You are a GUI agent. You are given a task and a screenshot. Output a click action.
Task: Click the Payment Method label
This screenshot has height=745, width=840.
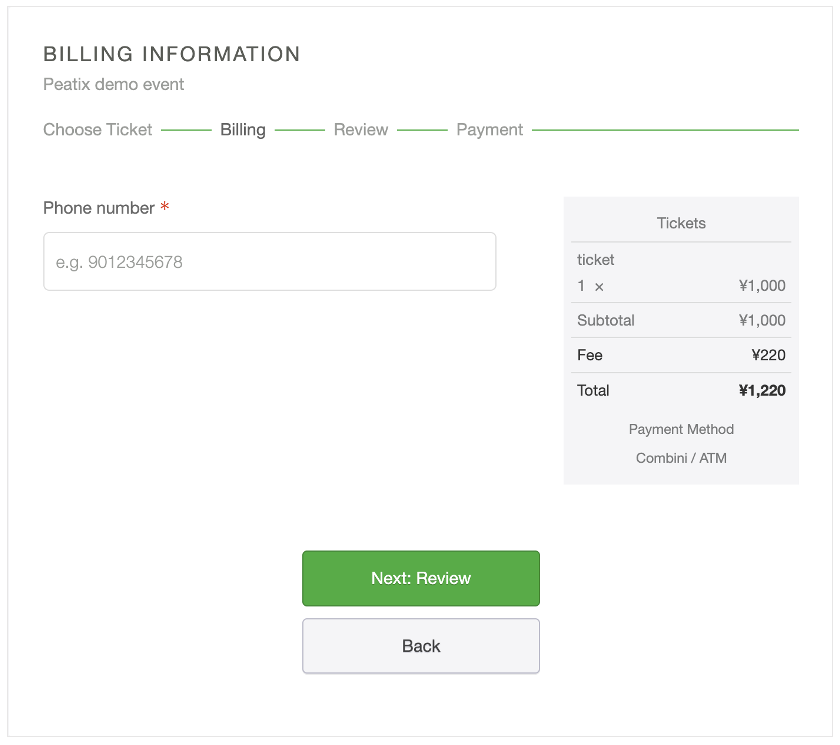pyautogui.click(x=681, y=429)
